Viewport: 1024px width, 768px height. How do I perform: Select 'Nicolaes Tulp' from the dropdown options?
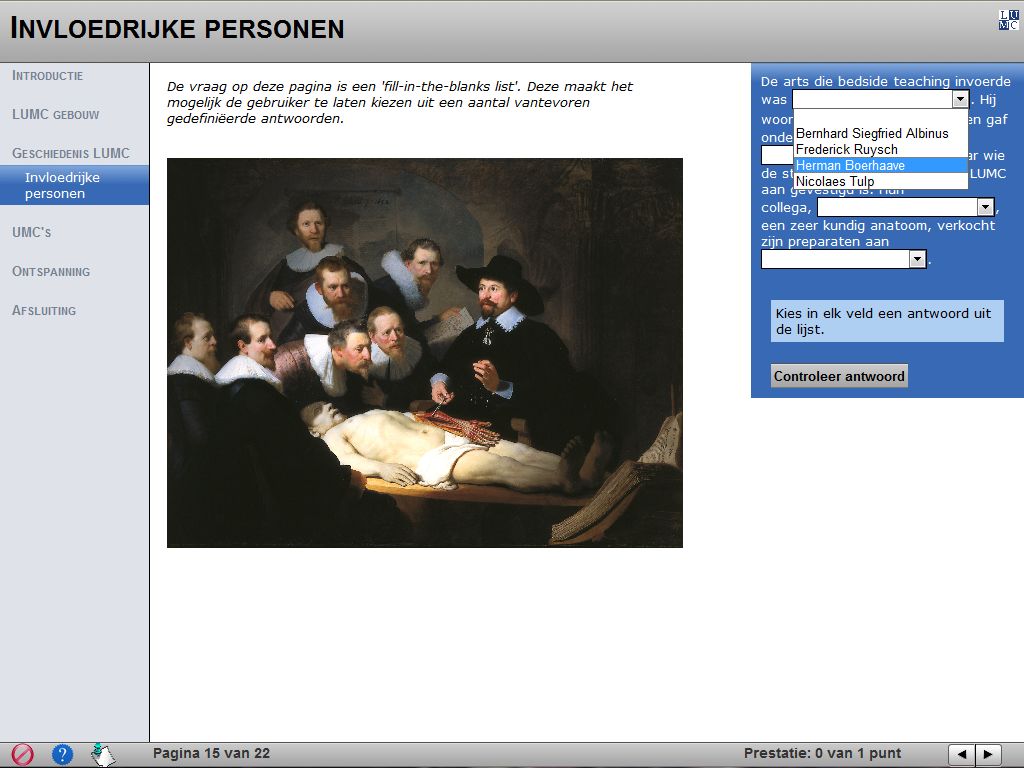pos(880,182)
